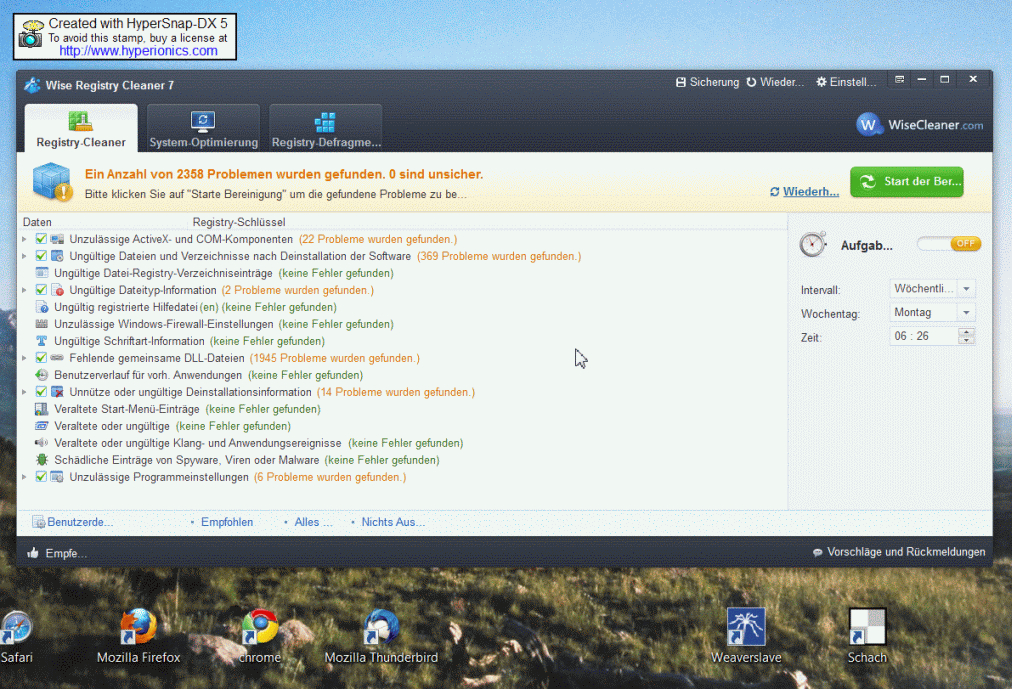The height and width of the screenshot is (689, 1012).
Task: Click the Daten column header
Action: tap(37, 222)
